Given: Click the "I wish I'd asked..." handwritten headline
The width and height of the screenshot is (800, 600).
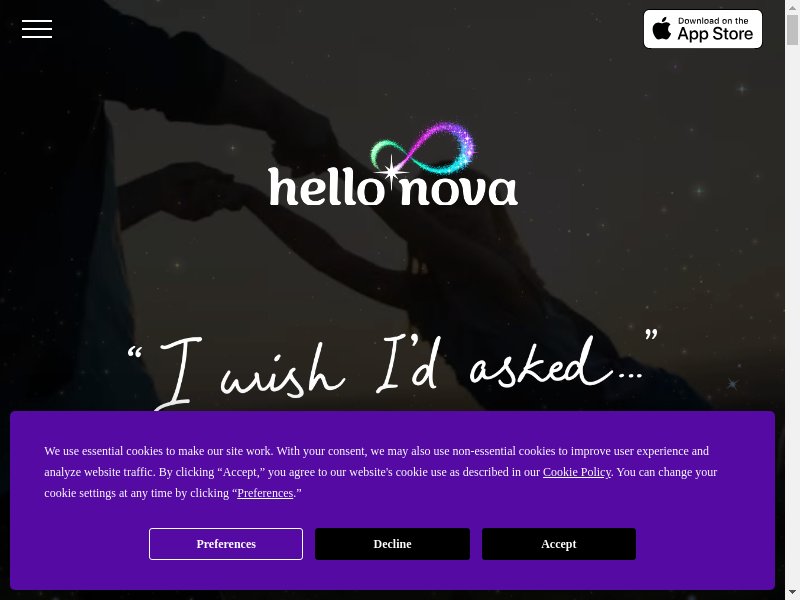Looking at the screenshot, I should click(393, 371).
